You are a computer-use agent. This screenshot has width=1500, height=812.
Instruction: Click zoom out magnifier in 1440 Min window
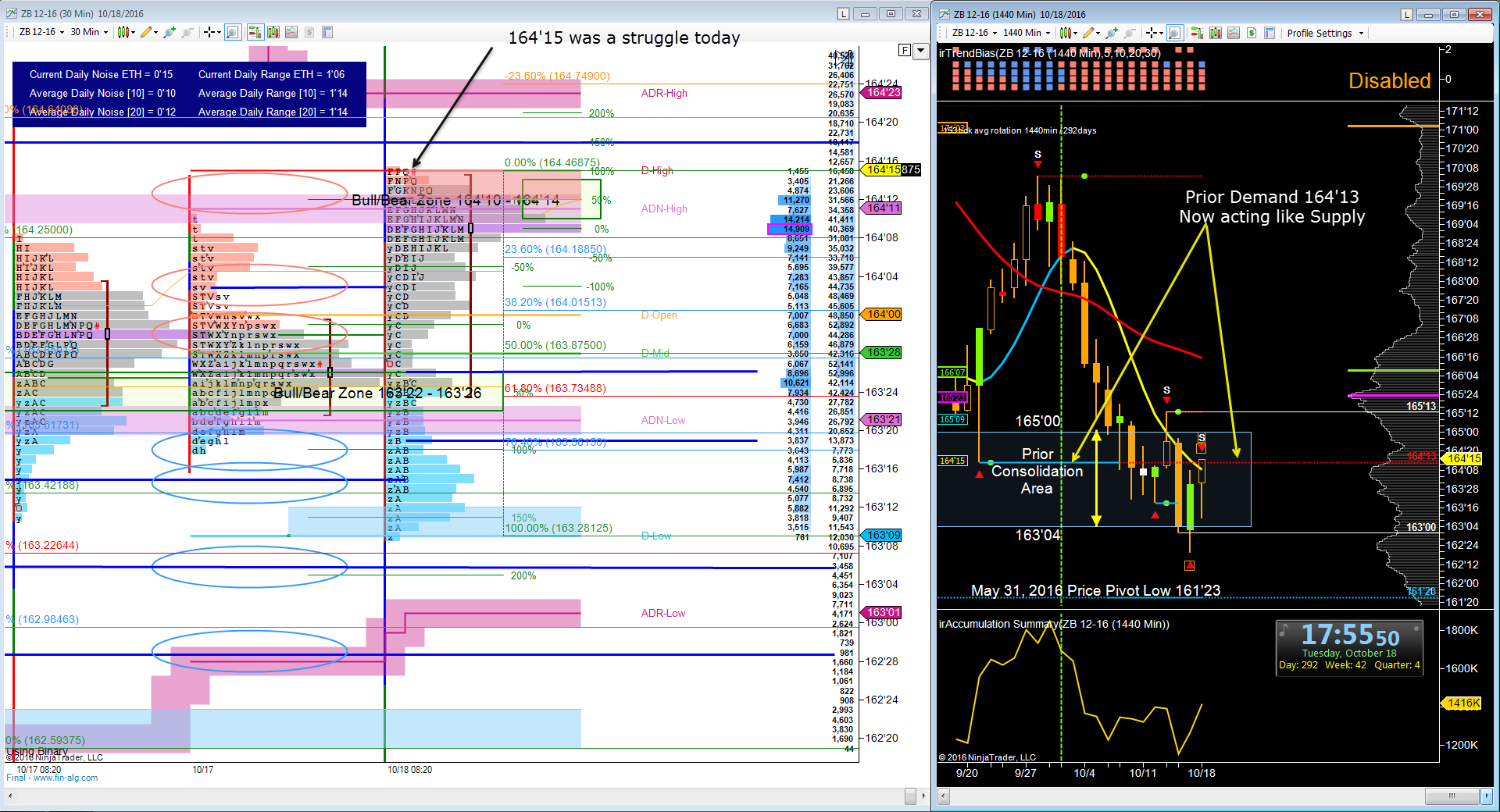coord(1129,33)
